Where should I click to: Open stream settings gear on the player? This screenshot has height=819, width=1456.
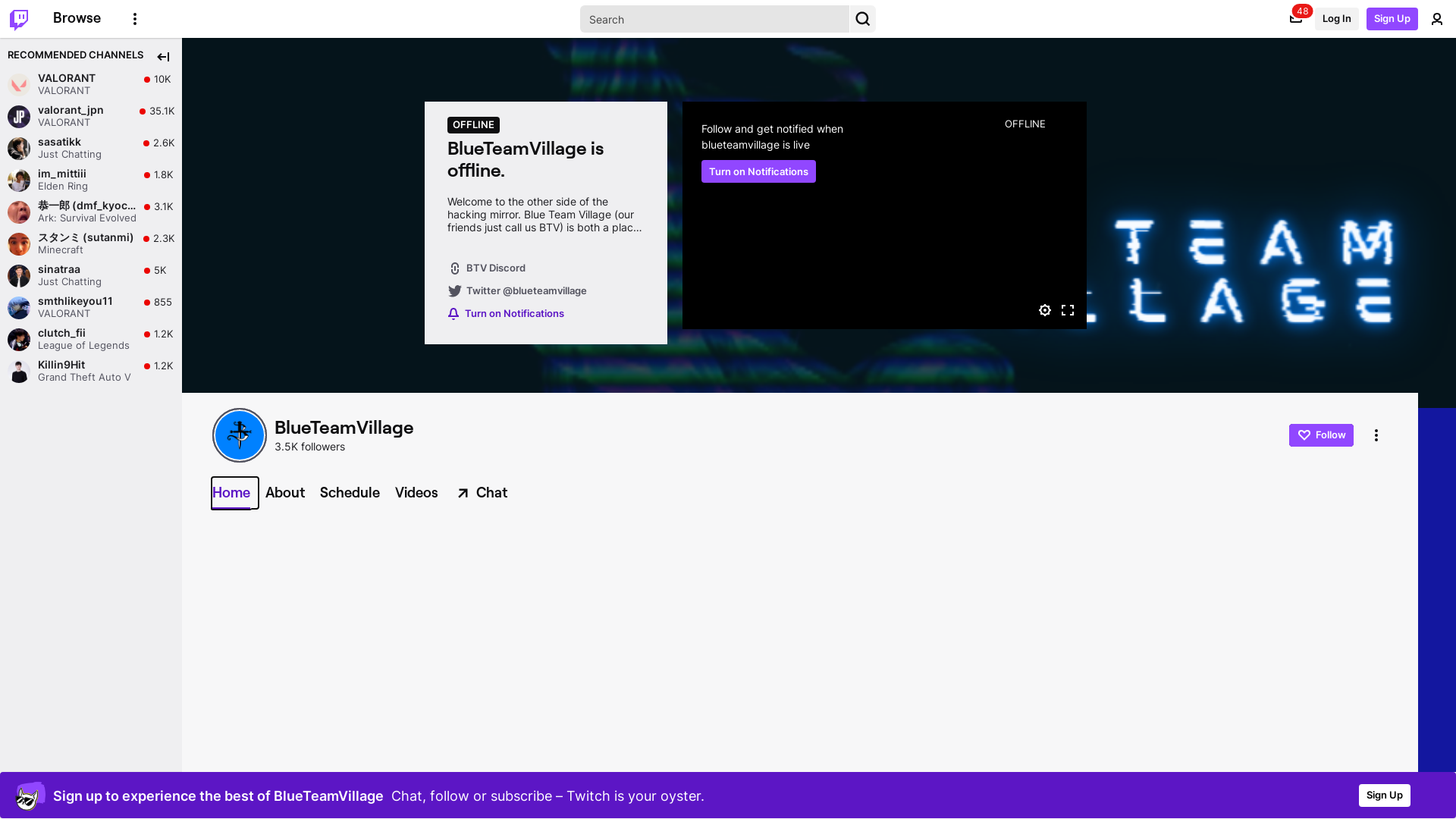[x=1044, y=310]
